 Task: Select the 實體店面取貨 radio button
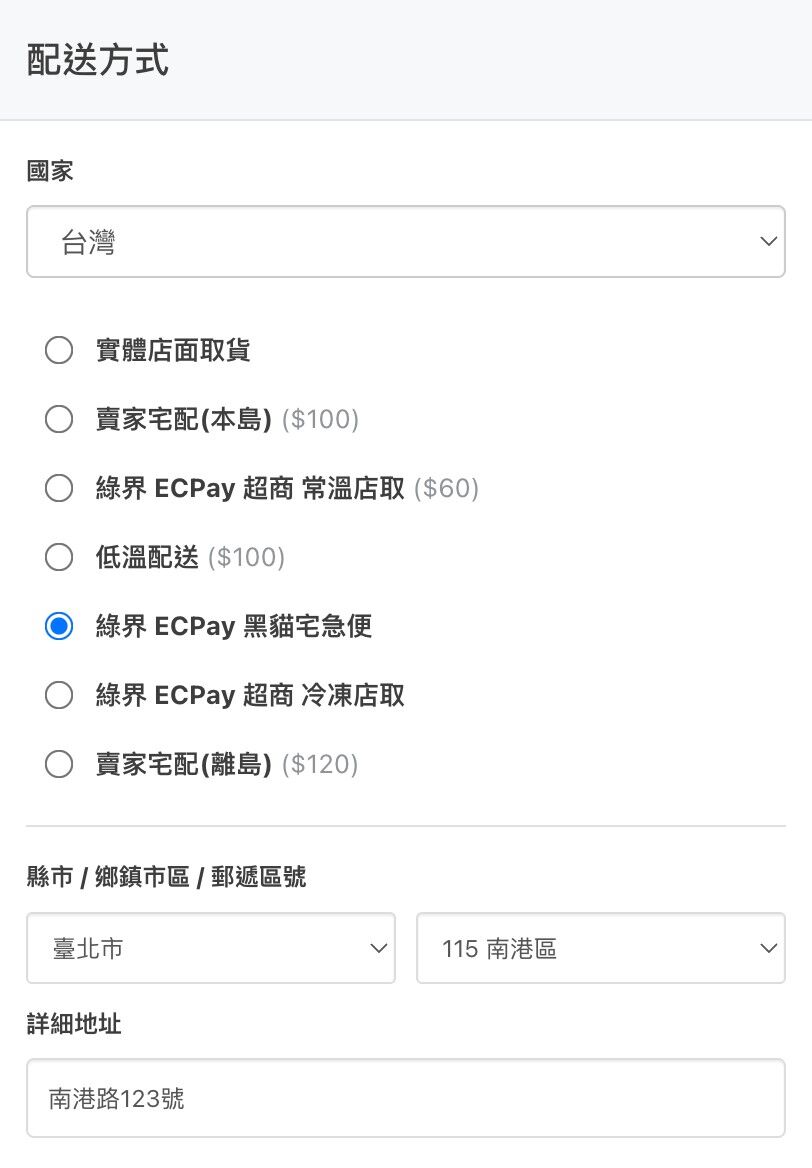pyautogui.click(x=59, y=350)
